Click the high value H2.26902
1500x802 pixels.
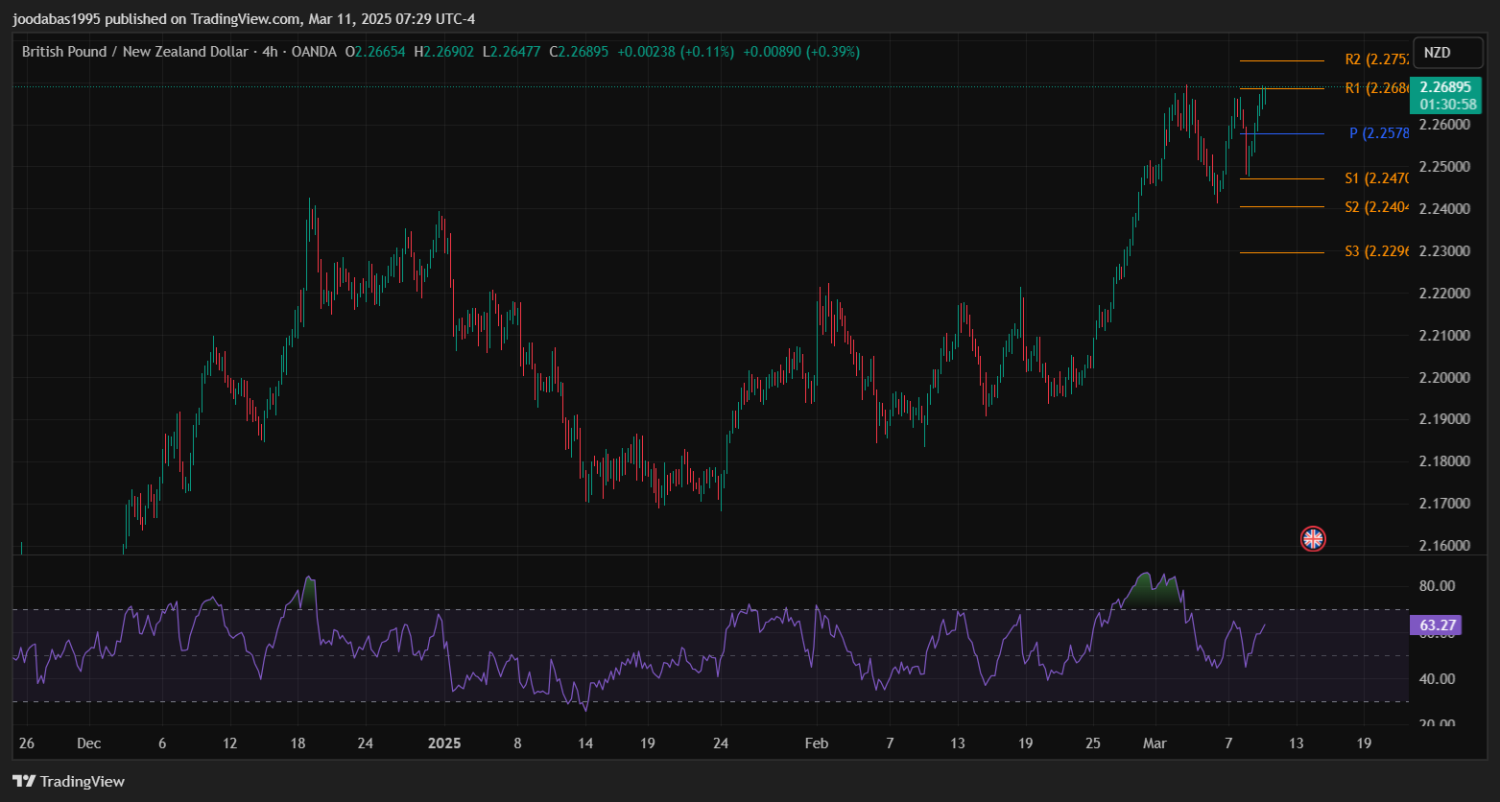(x=444, y=51)
